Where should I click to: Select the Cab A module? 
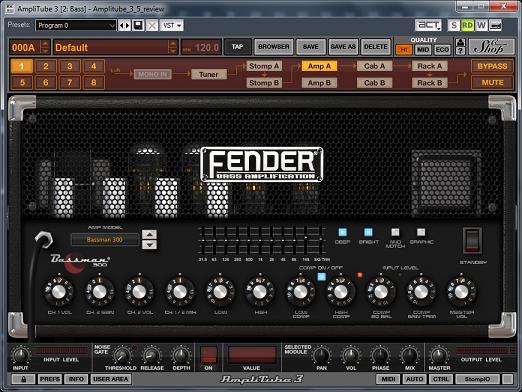375,66
